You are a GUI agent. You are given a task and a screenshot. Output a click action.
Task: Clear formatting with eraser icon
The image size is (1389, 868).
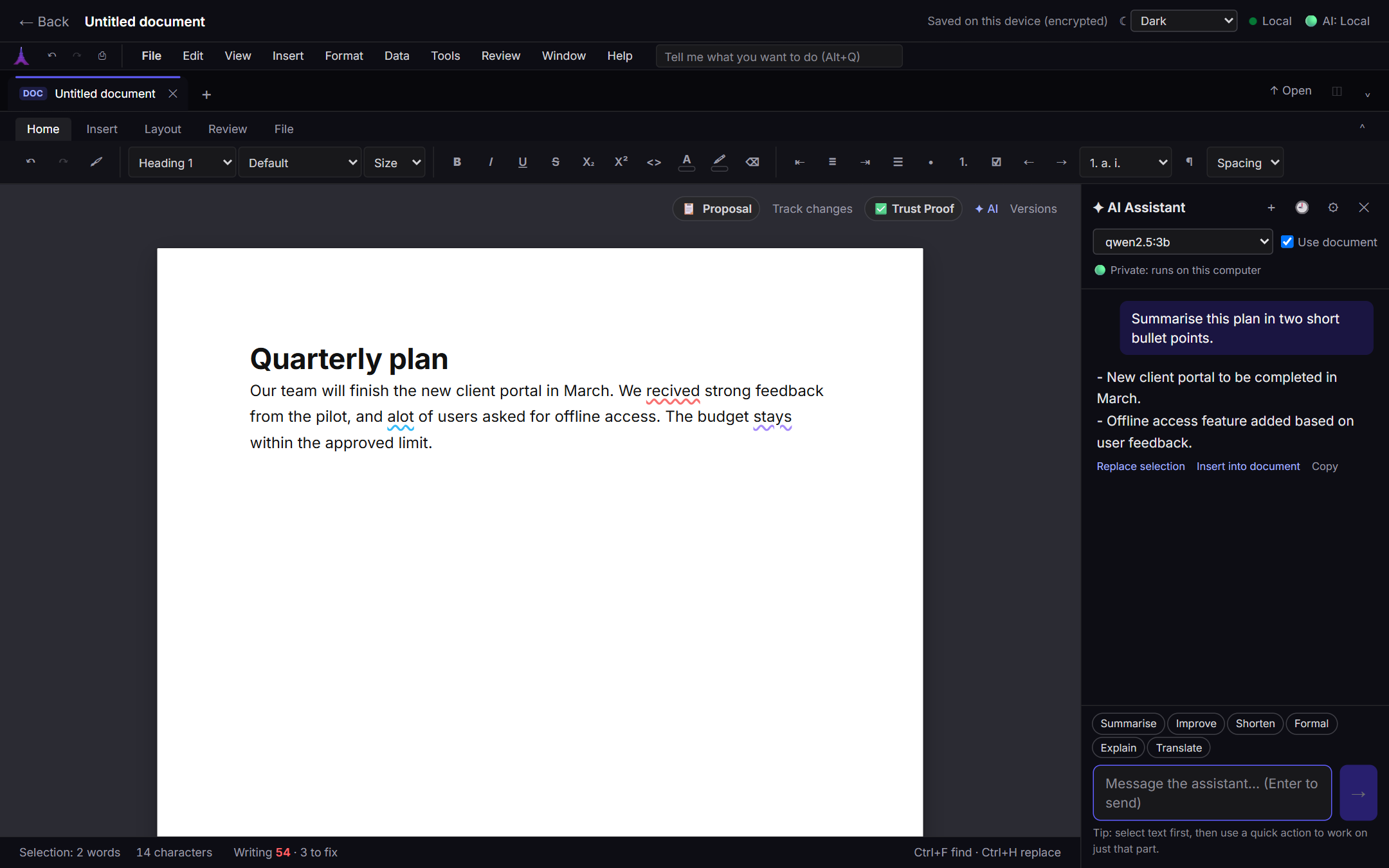pyautogui.click(x=752, y=162)
